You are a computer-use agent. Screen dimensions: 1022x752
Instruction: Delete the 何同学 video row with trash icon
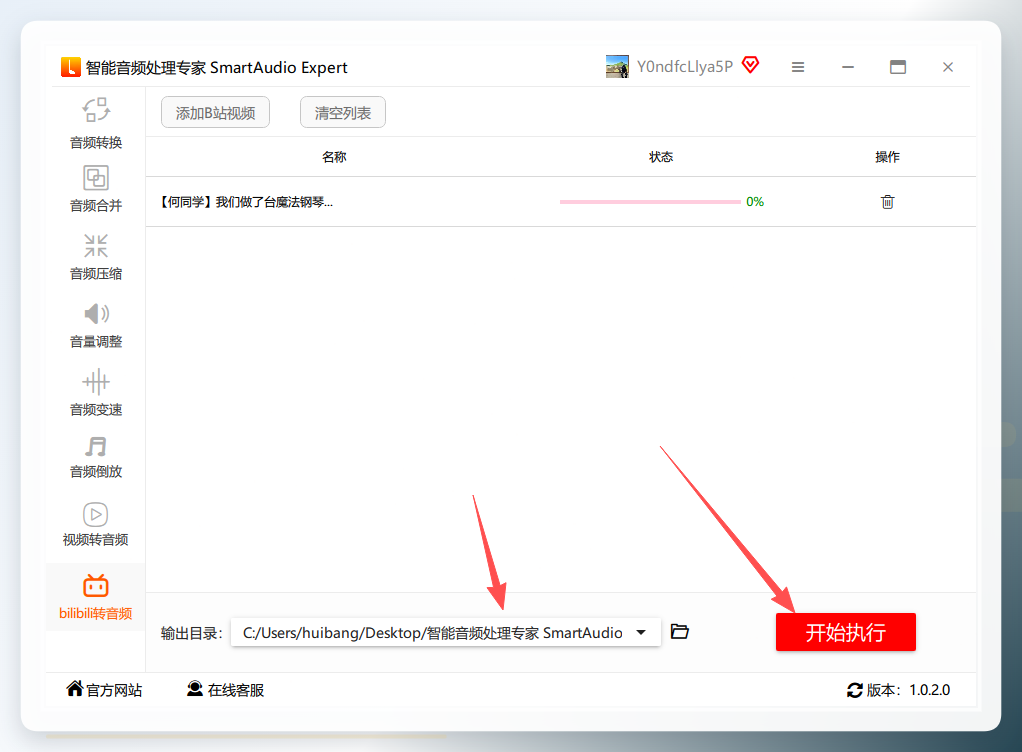887,202
